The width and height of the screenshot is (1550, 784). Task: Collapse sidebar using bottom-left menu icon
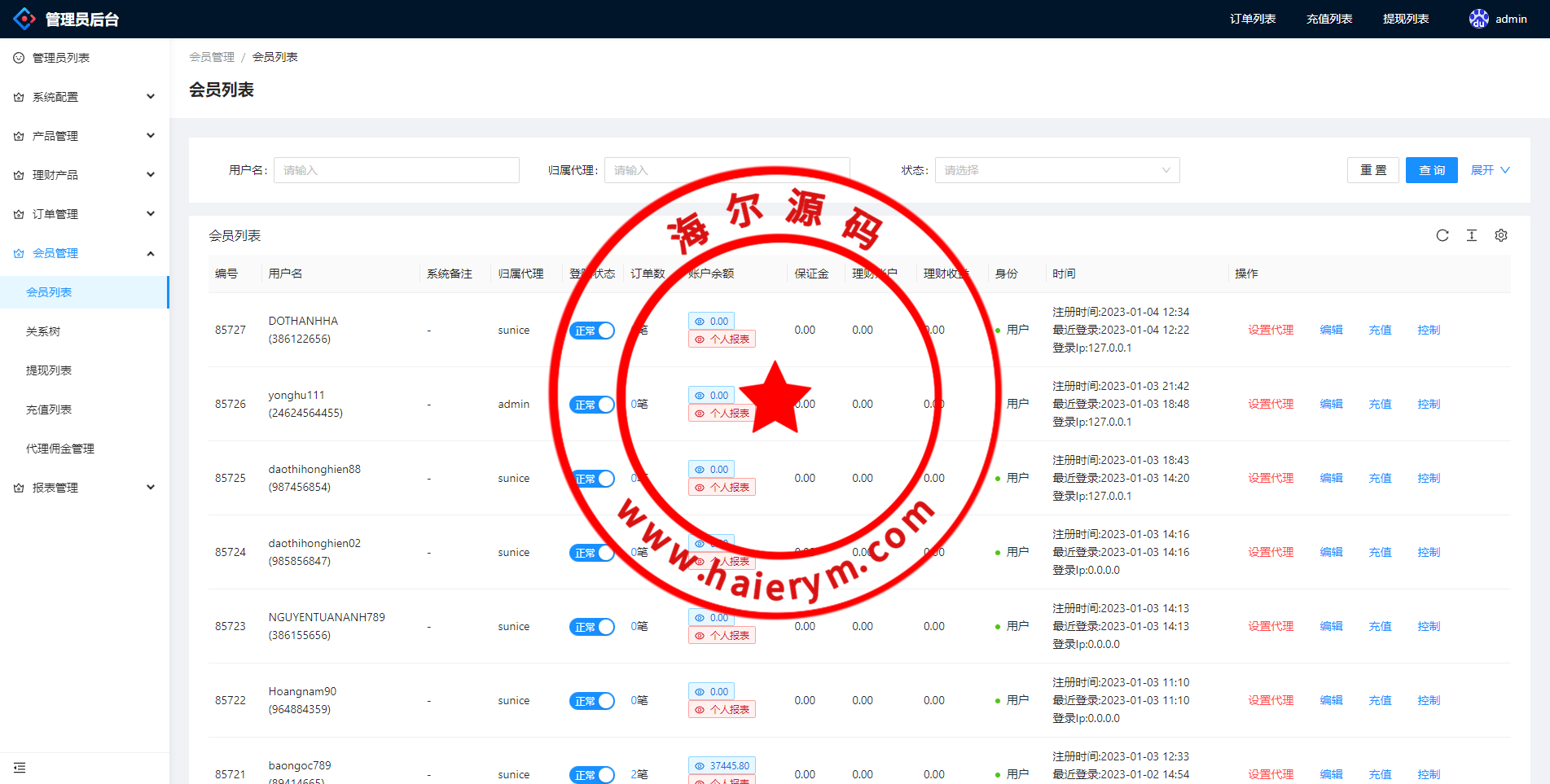point(20,768)
